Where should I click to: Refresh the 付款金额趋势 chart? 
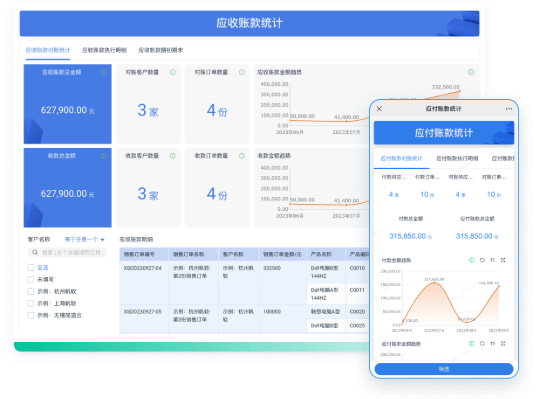(x=482, y=260)
